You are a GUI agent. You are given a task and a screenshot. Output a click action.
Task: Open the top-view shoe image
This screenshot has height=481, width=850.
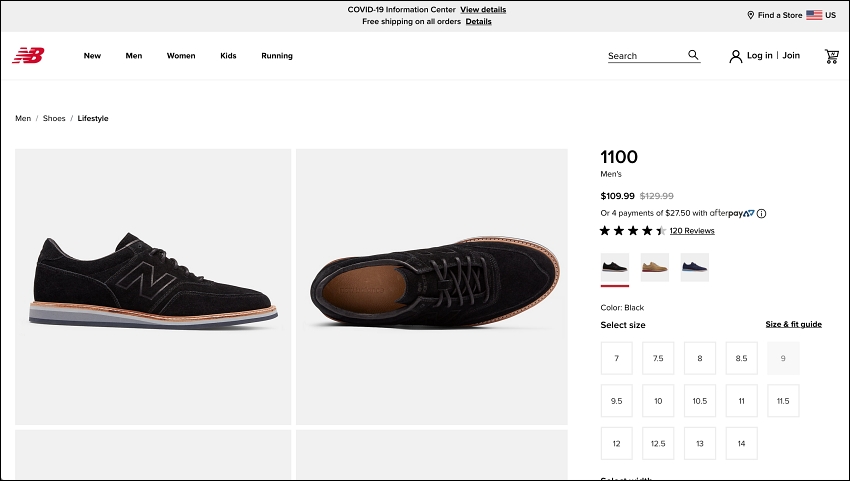(432, 287)
